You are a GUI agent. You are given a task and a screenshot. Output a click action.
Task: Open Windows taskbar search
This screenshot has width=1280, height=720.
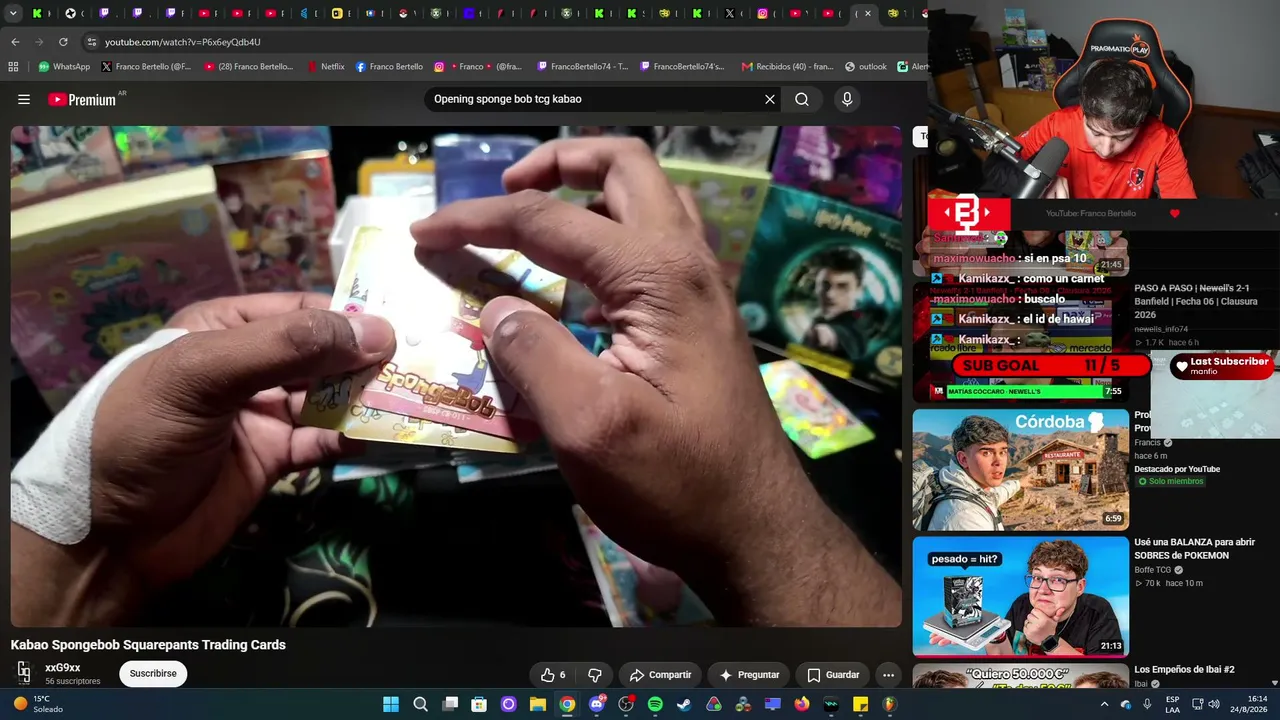tap(421, 704)
